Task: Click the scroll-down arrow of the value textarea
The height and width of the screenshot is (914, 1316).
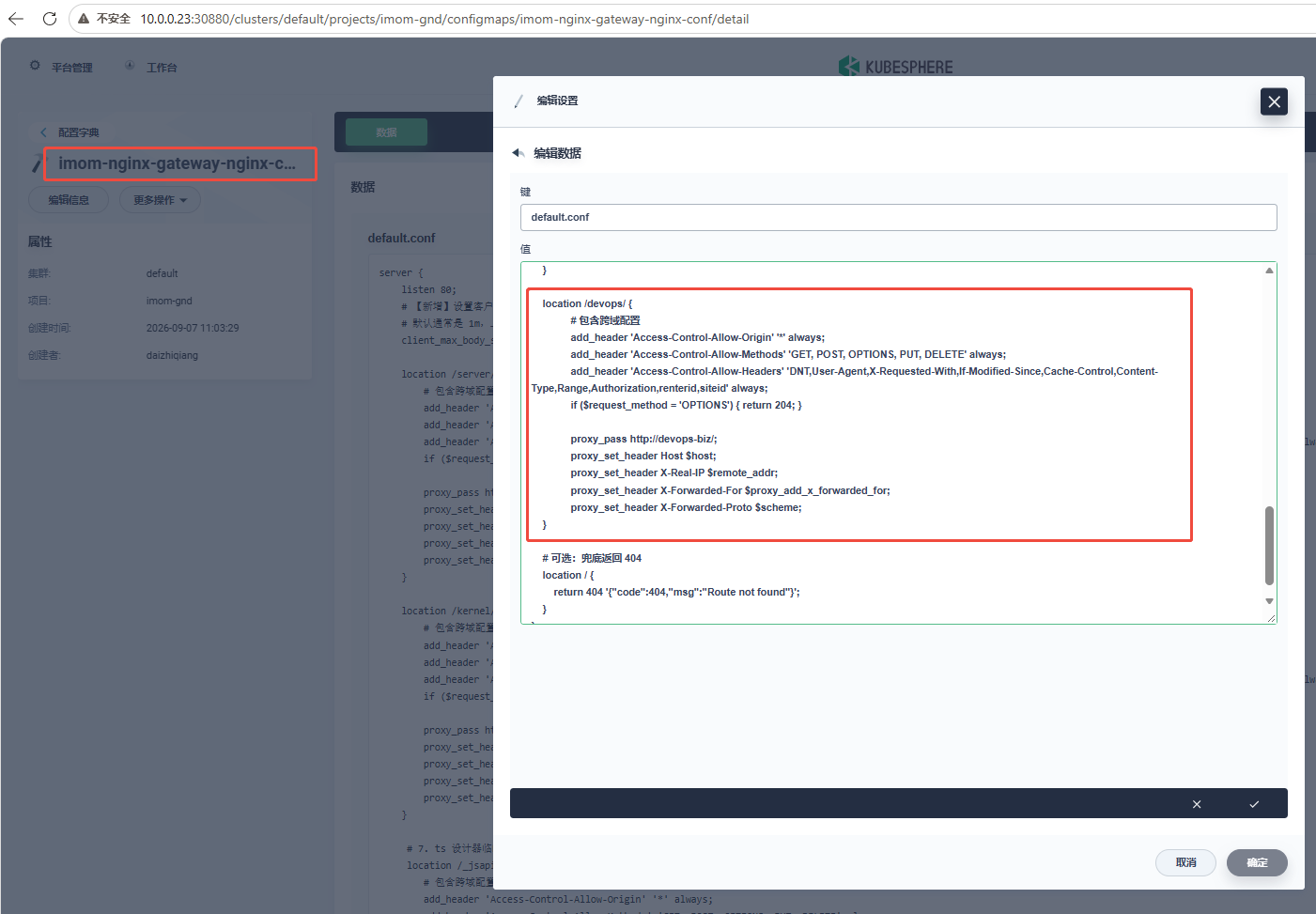Action: 1269,601
